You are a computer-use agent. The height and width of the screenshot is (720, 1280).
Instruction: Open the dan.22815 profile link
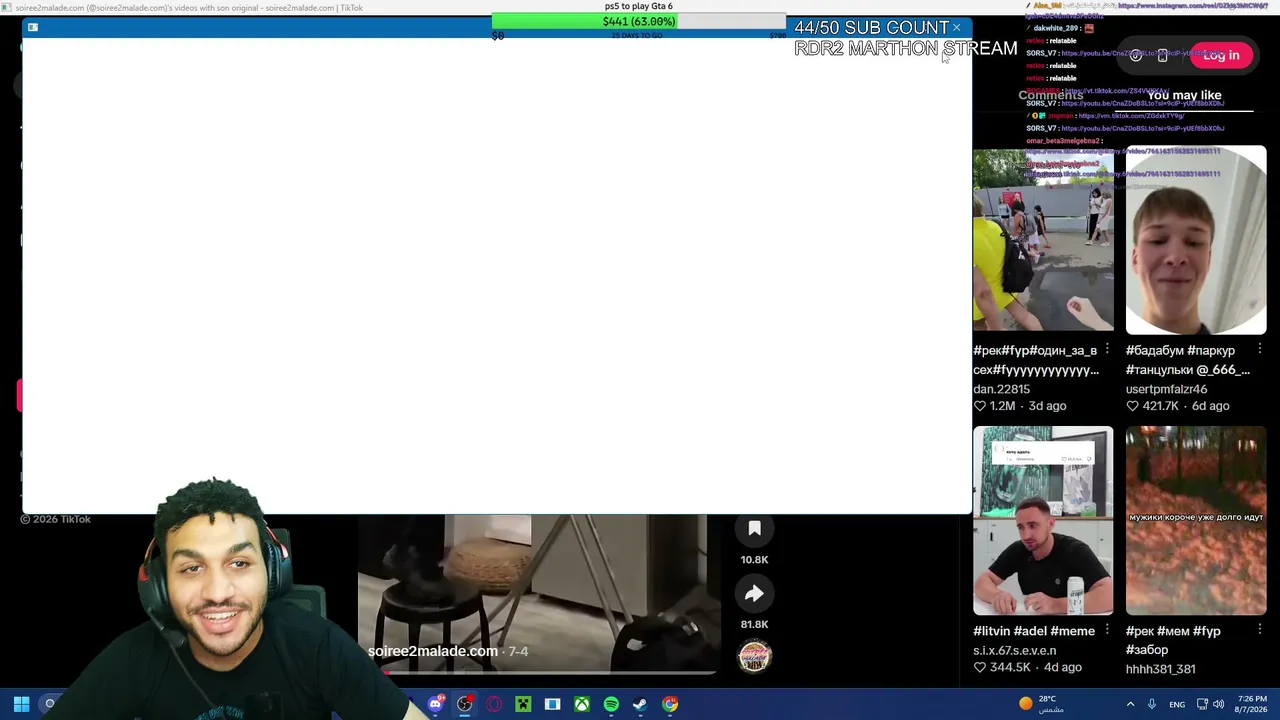[x=1001, y=389]
